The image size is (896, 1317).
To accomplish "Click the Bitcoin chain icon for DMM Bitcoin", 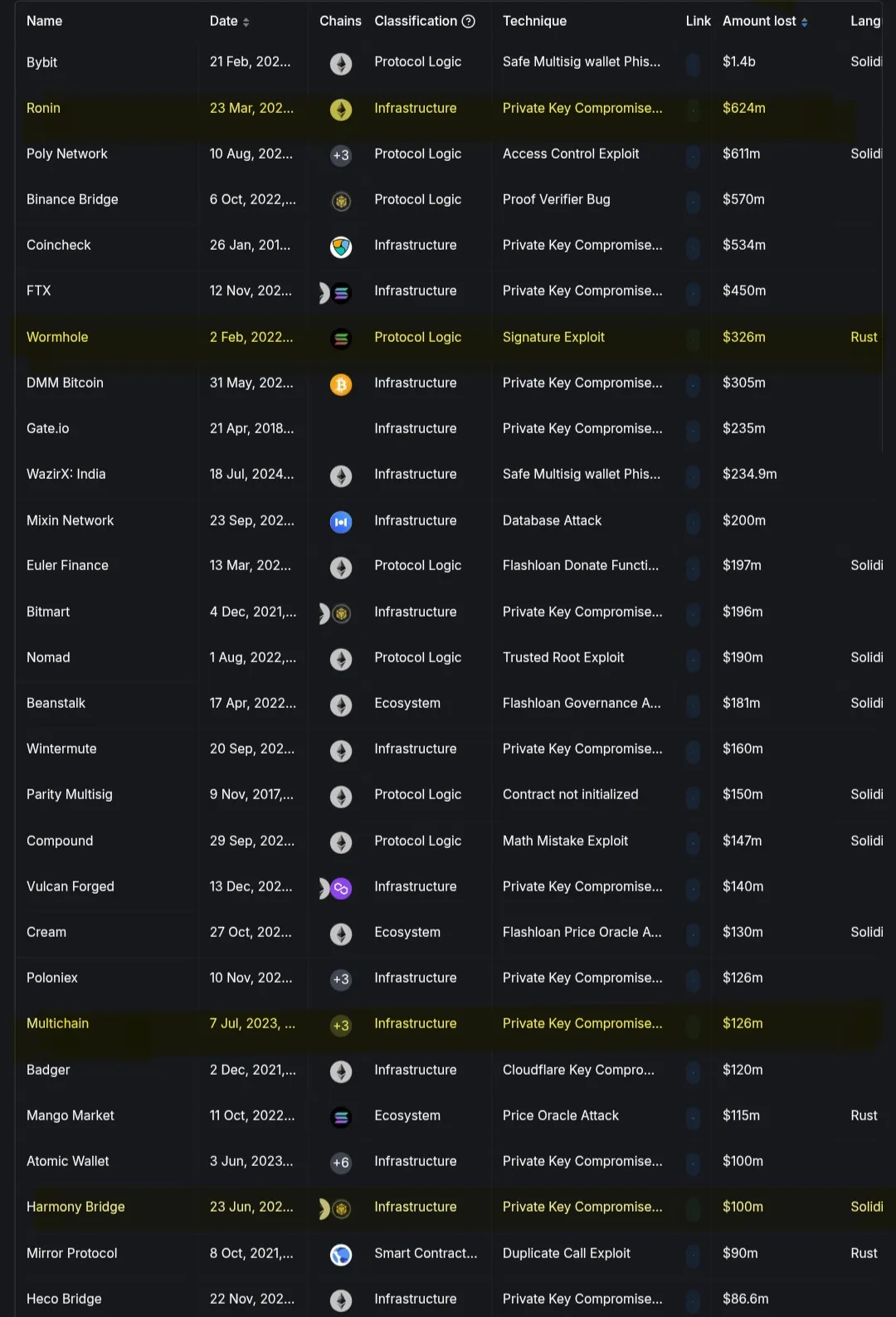I will 341,384.
